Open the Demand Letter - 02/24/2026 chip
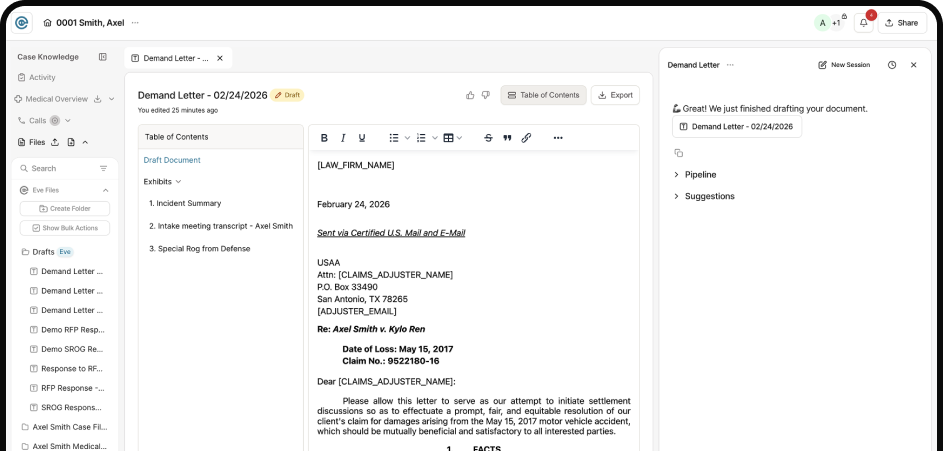 737,127
